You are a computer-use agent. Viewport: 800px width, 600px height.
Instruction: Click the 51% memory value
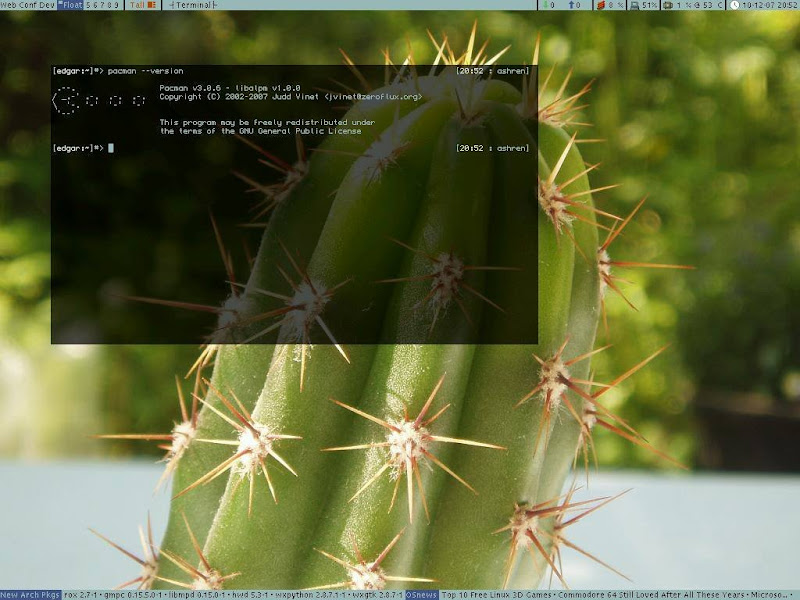(649, 5)
